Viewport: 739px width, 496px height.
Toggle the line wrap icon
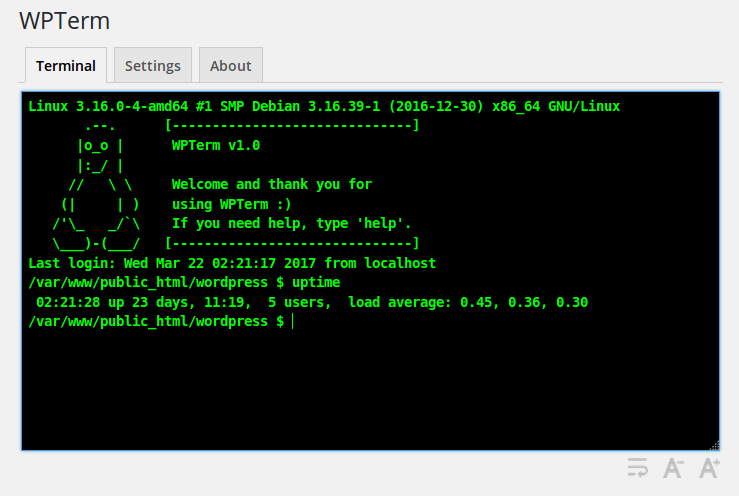[x=638, y=468]
